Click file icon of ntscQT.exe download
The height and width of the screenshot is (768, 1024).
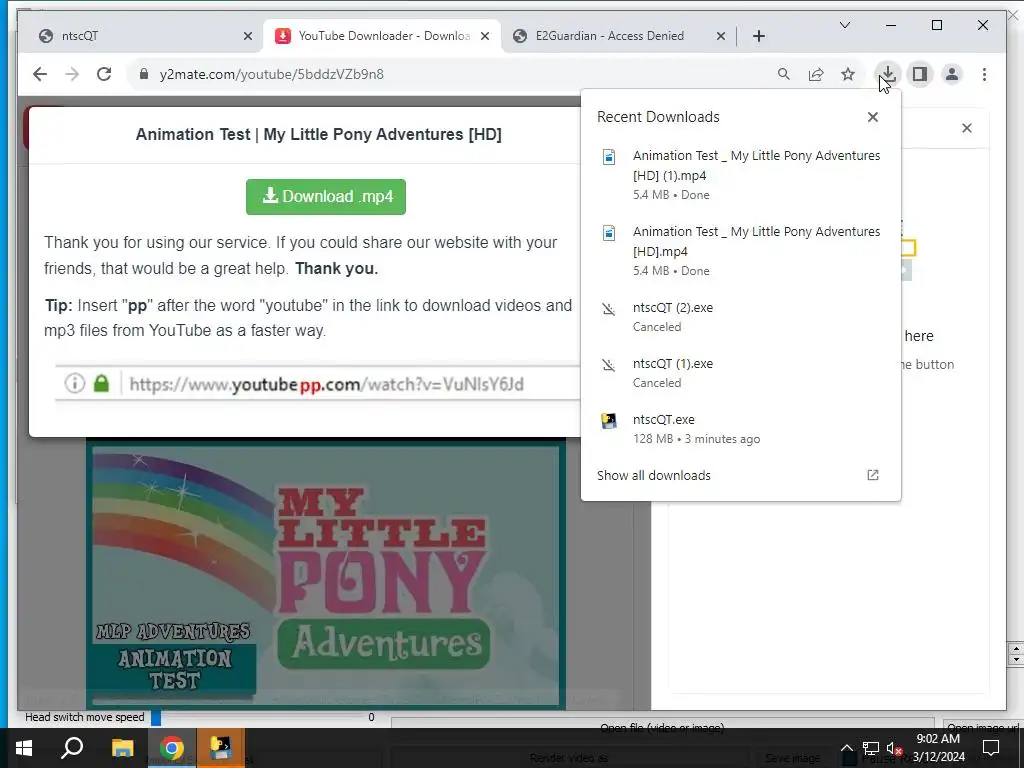(x=609, y=420)
